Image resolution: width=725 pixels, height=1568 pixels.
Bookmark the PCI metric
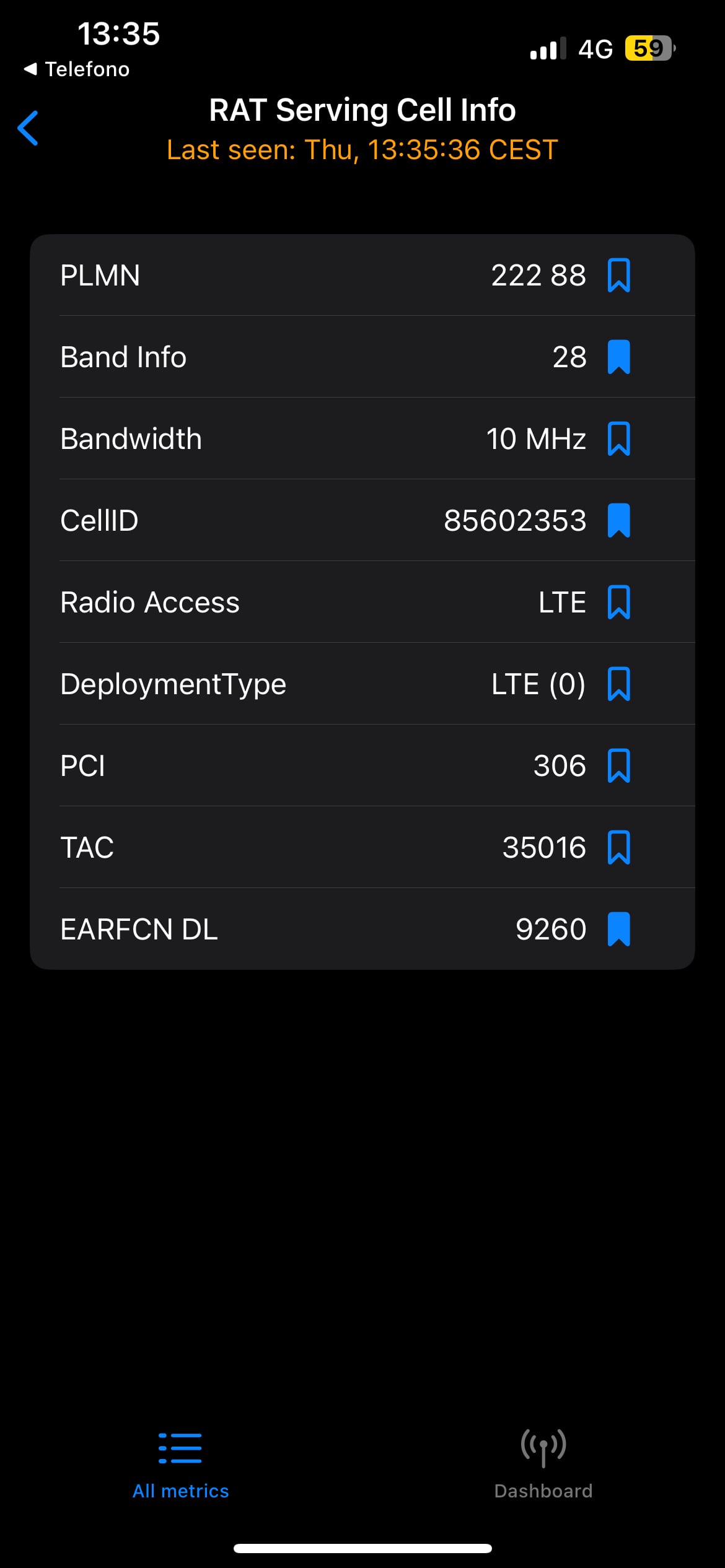click(618, 766)
